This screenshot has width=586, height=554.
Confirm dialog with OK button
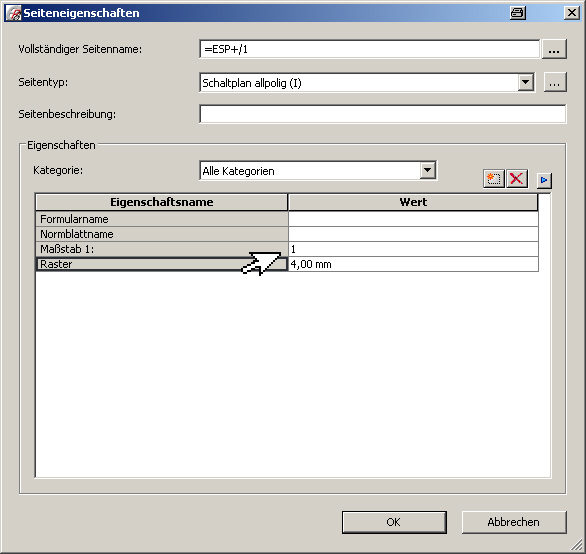pyautogui.click(x=394, y=522)
